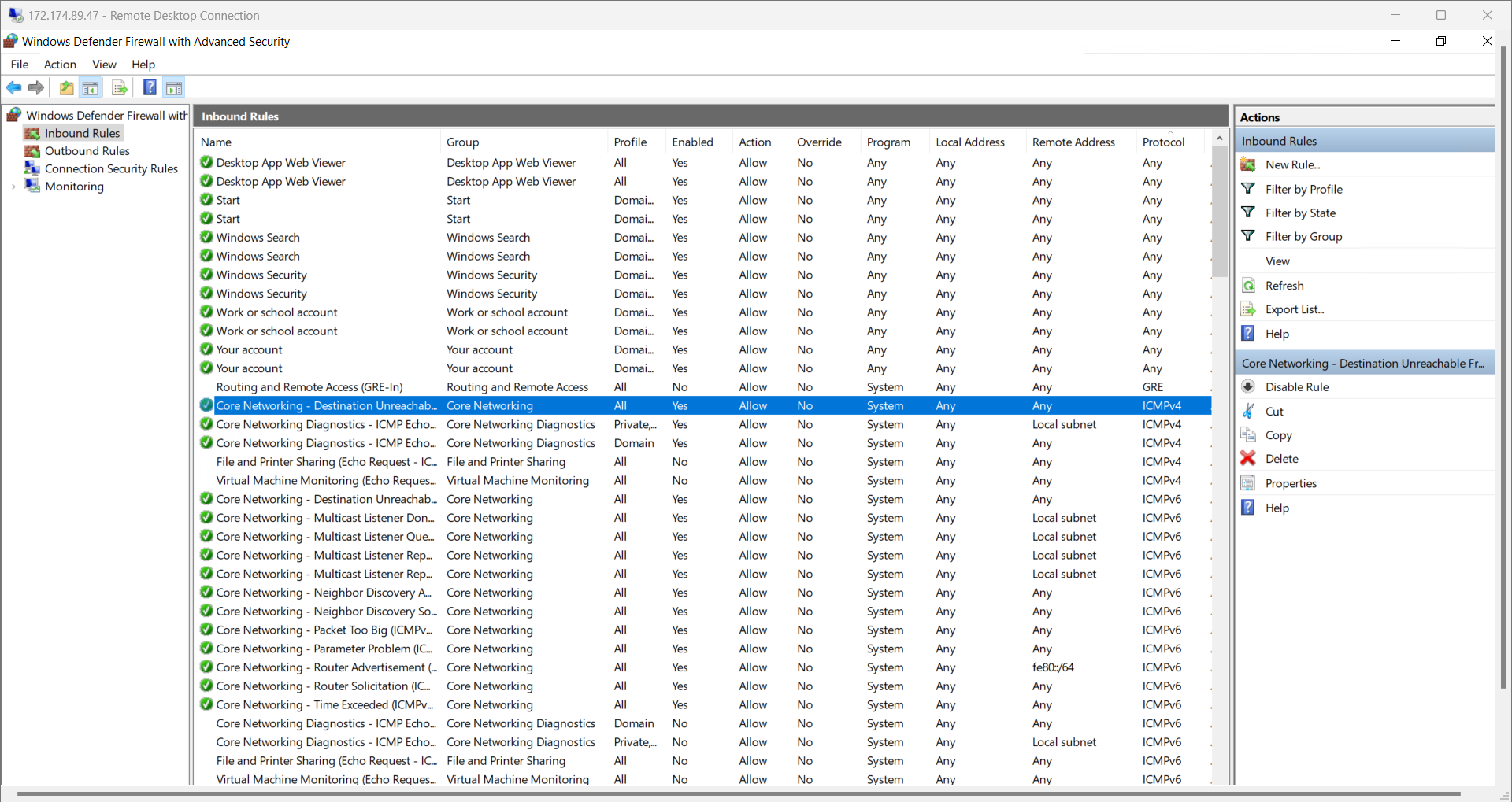
Task: Click the Refresh icon in Actions pane
Action: pyautogui.click(x=1248, y=286)
